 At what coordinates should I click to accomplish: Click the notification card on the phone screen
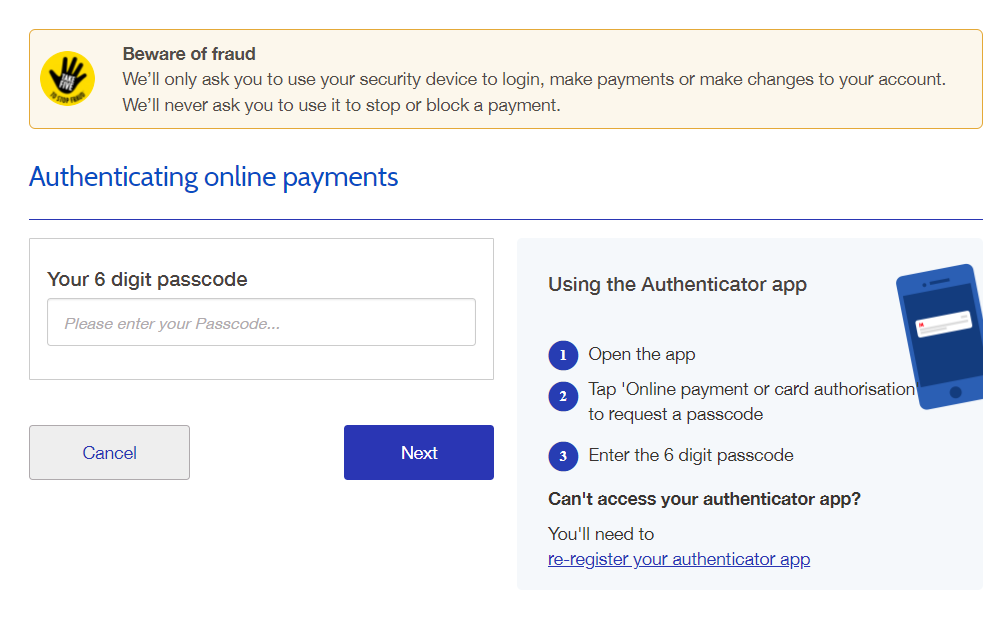(x=943, y=325)
